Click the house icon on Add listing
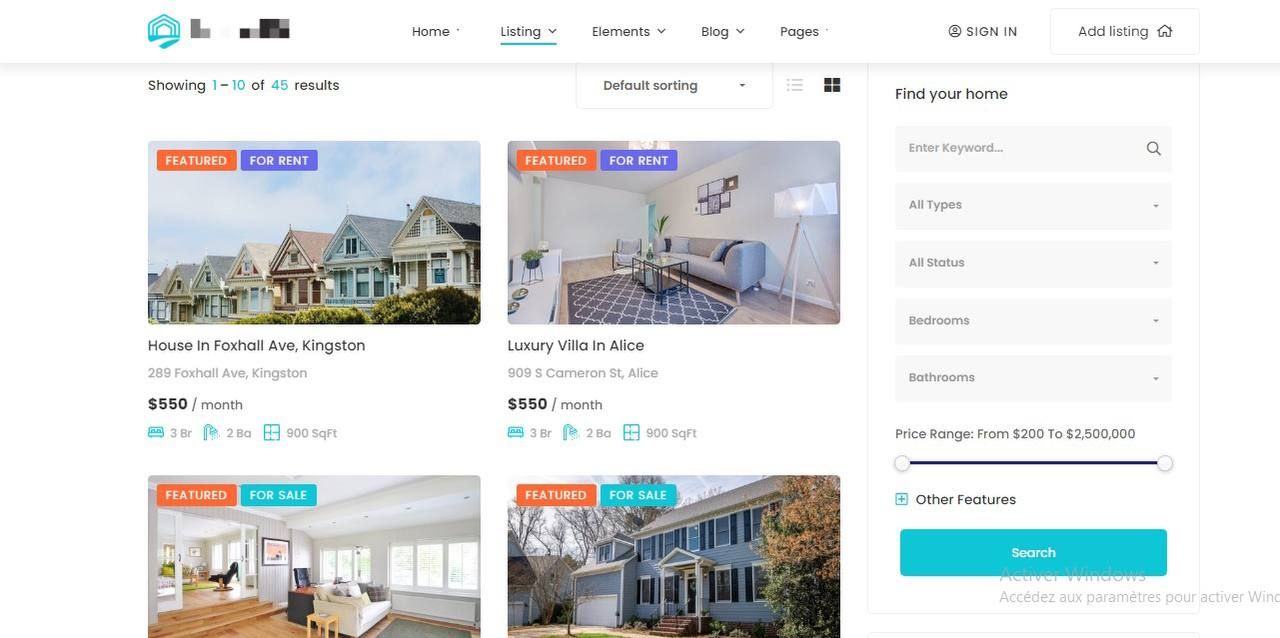The image size is (1280, 638). pos(1164,31)
